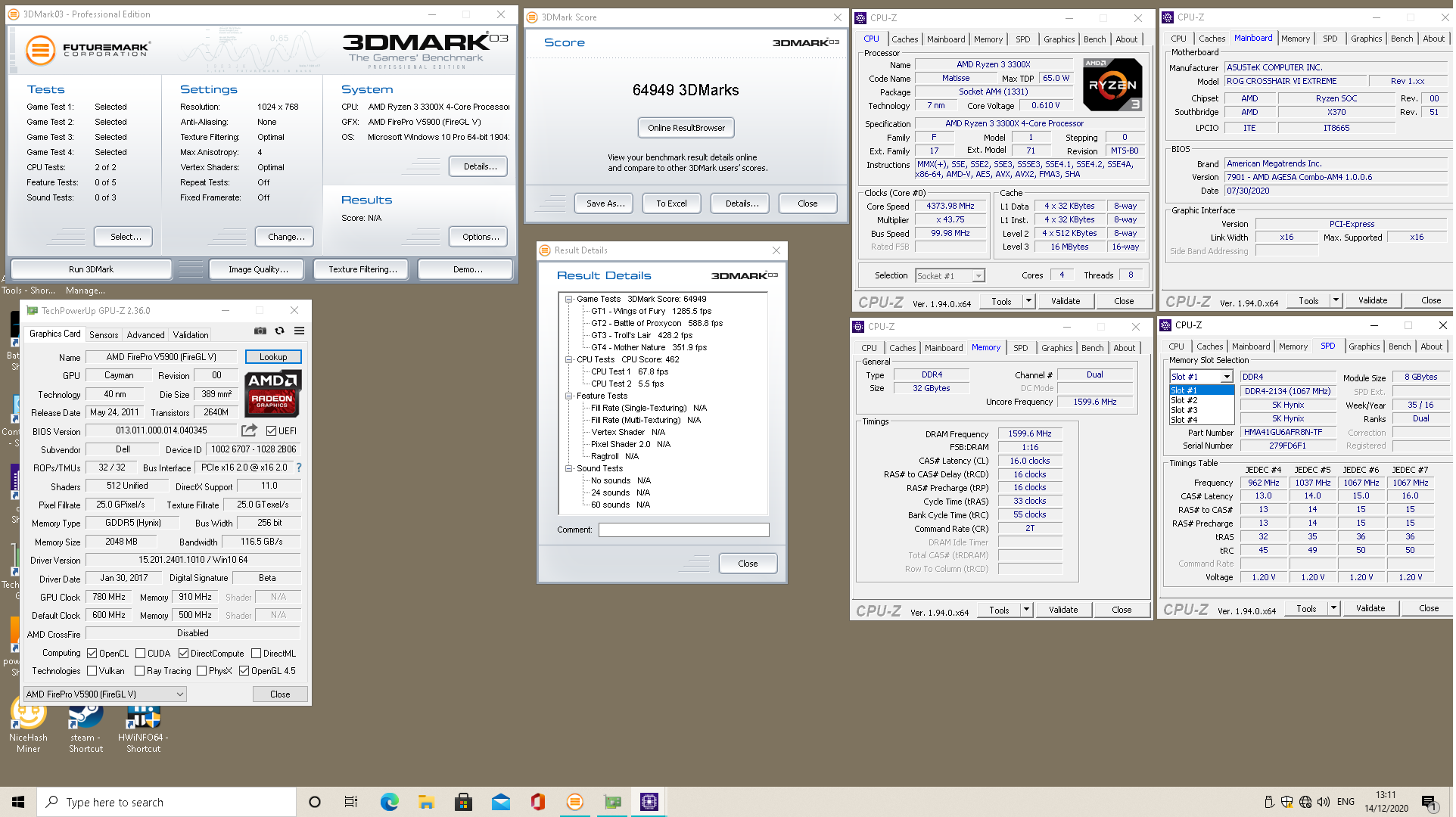Screen dimensions: 1456x817
Task: Open the Graphics tab in CPU-Z SPD window
Action: [x=1364, y=346]
